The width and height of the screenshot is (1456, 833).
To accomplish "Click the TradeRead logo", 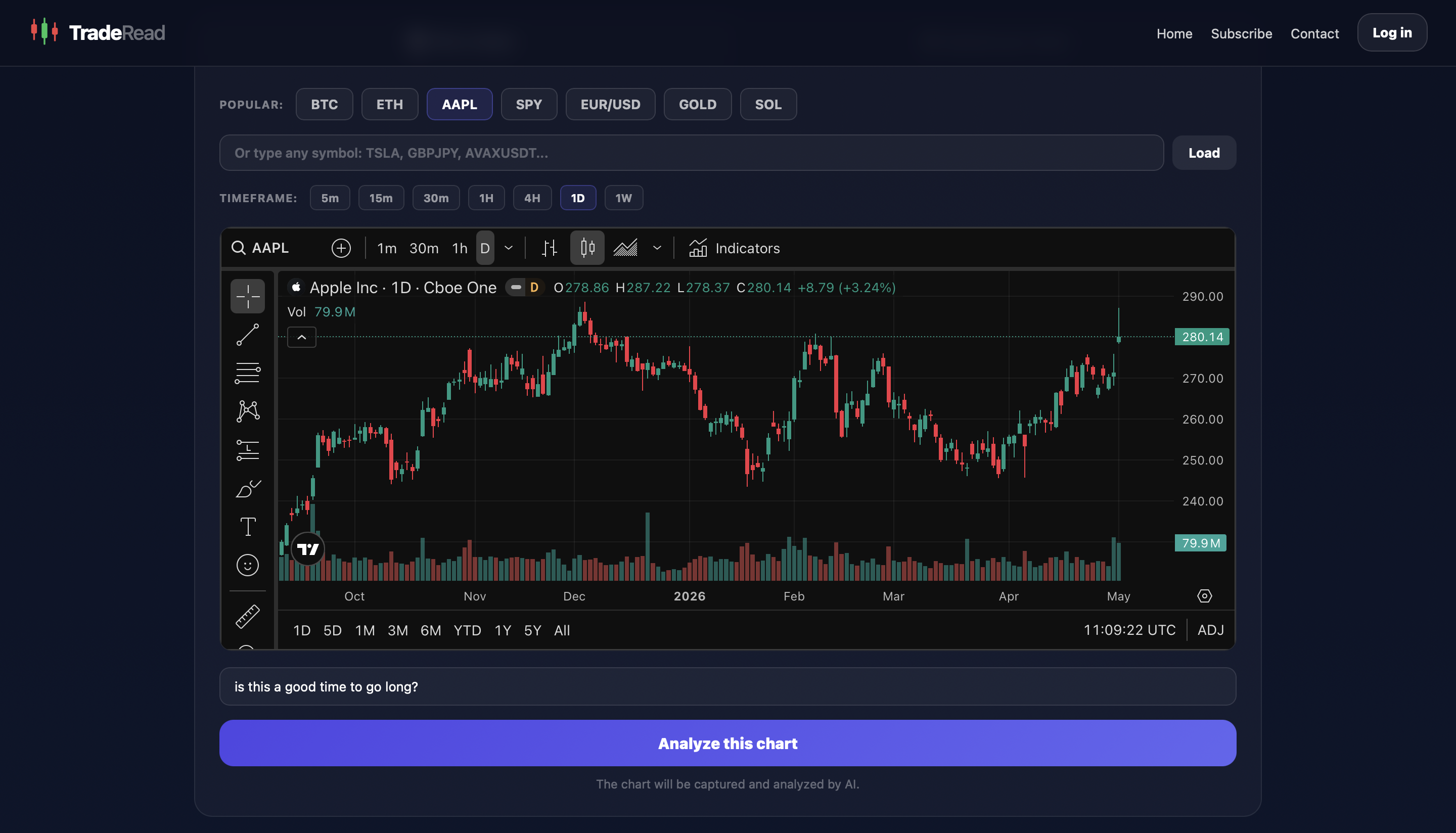I will (x=98, y=32).
